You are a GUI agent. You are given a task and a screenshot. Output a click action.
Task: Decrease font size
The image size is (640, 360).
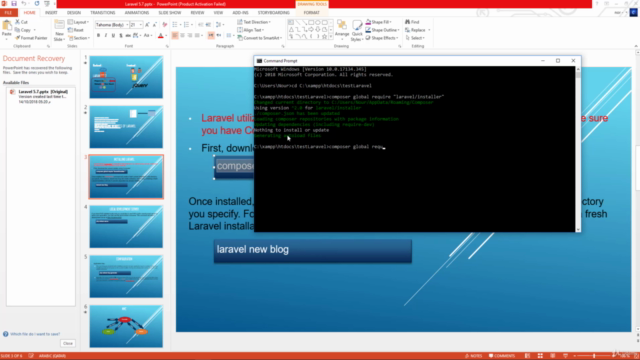(154, 25)
